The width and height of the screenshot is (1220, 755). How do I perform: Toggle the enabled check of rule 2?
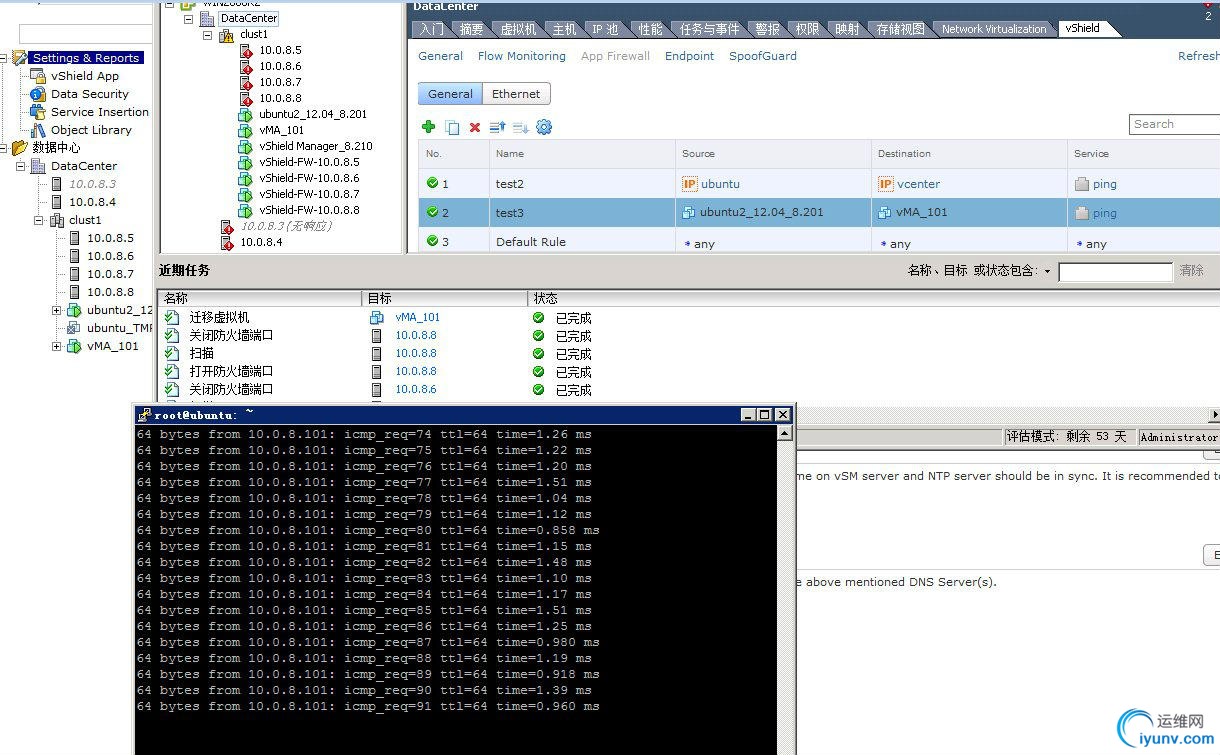[x=433, y=212]
